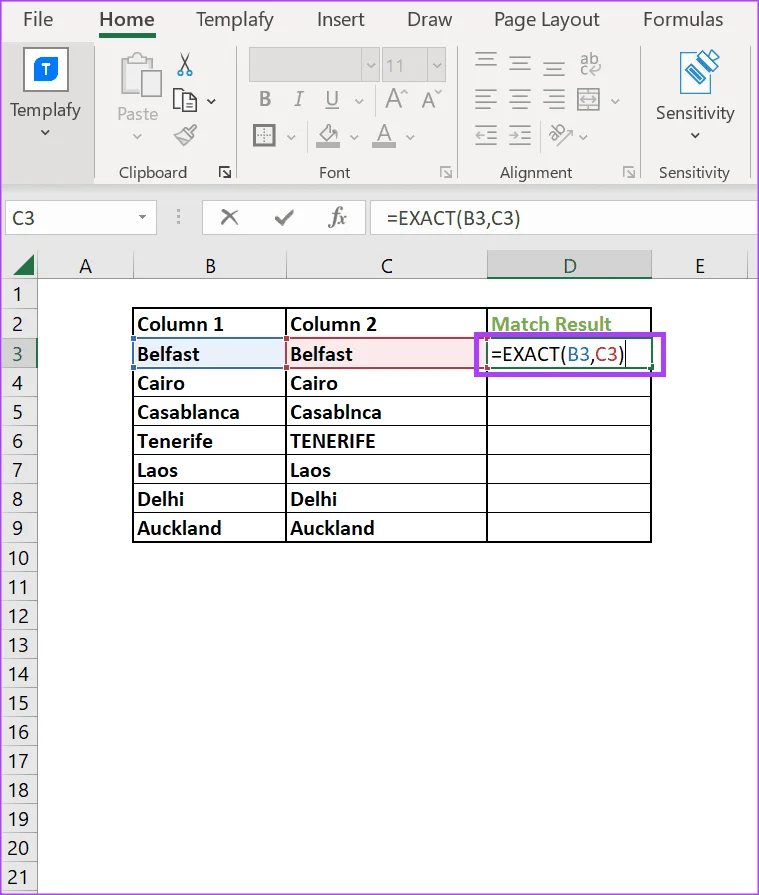This screenshot has width=759, height=895.
Task: Select cell containing Casablnca
Action: pyautogui.click(x=386, y=412)
